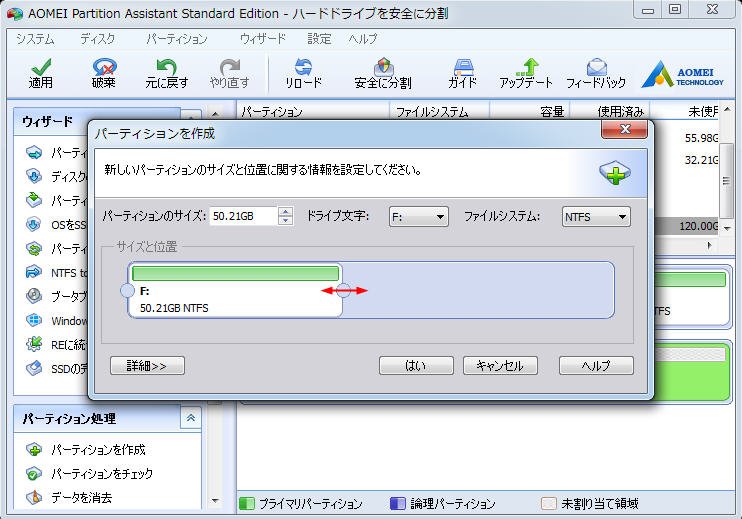Image resolution: width=742 pixels, height=519 pixels.
Task: Click データを消去 icon in sidebar
Action: coord(34,498)
